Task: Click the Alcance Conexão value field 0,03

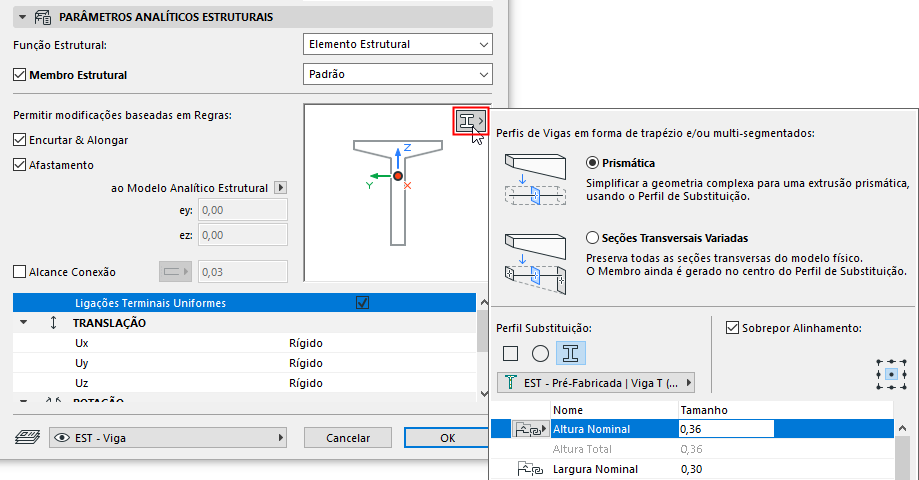Action: point(243,271)
